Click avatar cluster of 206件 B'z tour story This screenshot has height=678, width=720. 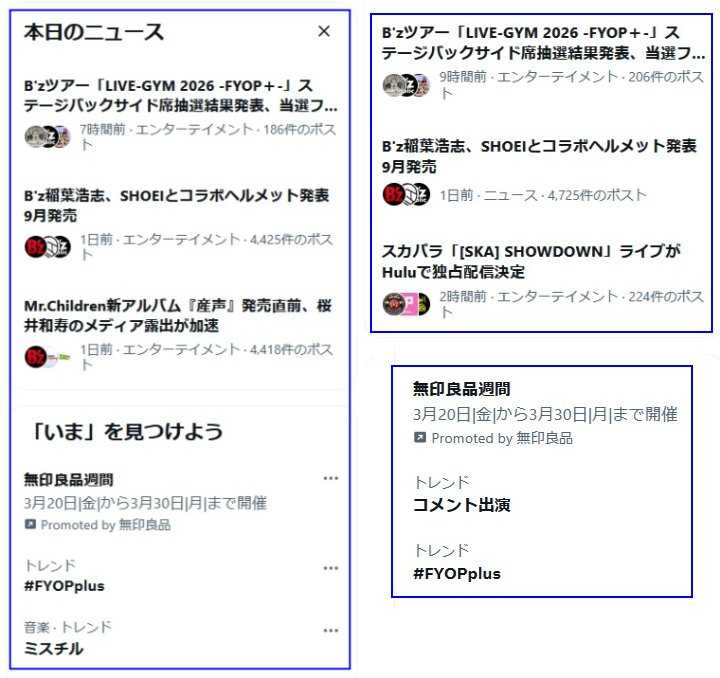pos(406,84)
